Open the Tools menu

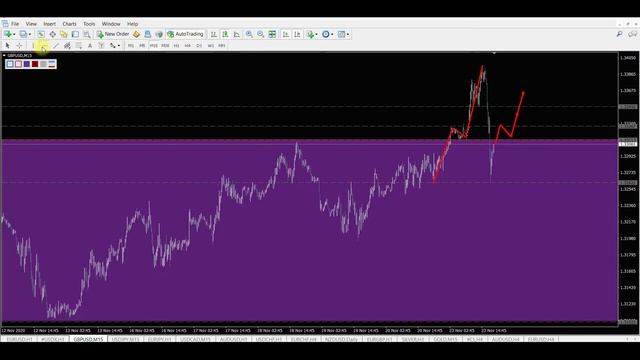click(89, 24)
